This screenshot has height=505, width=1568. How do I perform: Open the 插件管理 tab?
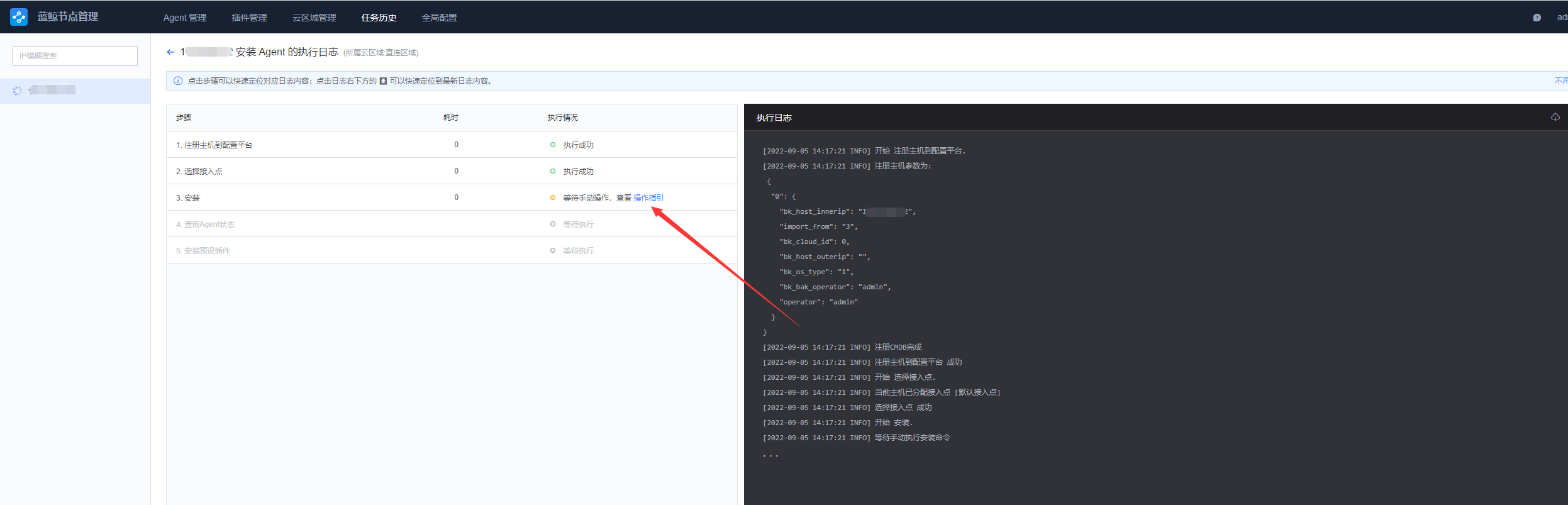(249, 18)
